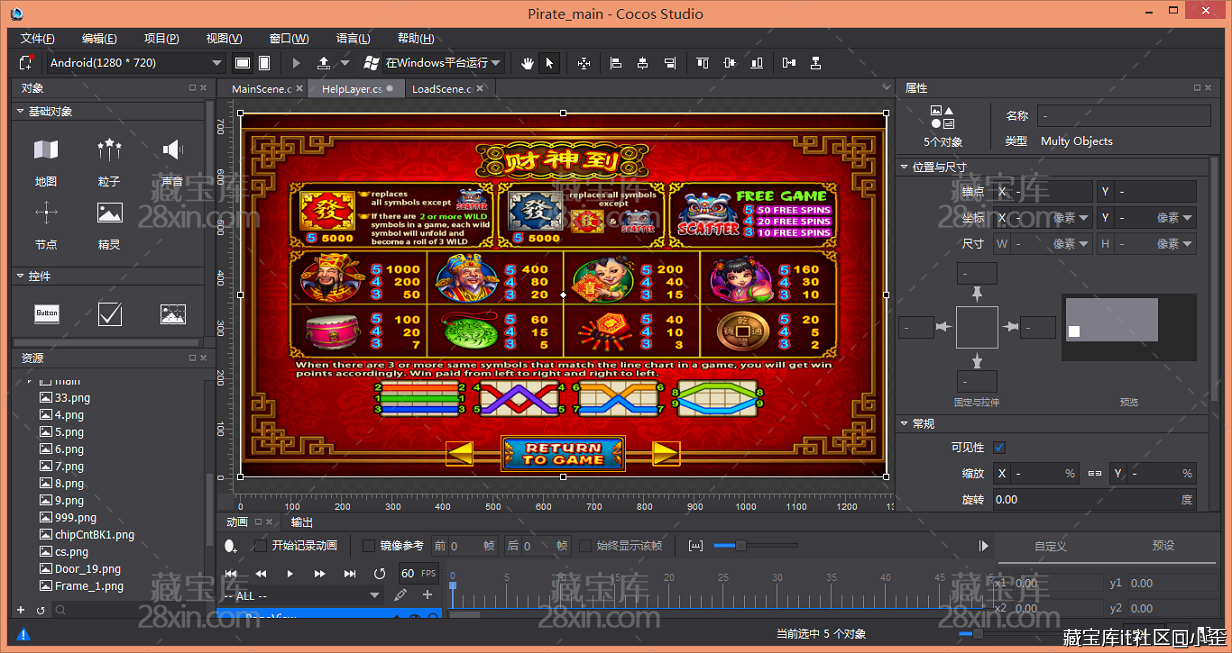This screenshot has width=1232, height=653.
Task: Select chipCntBK1.png in resources
Action: coord(94,535)
